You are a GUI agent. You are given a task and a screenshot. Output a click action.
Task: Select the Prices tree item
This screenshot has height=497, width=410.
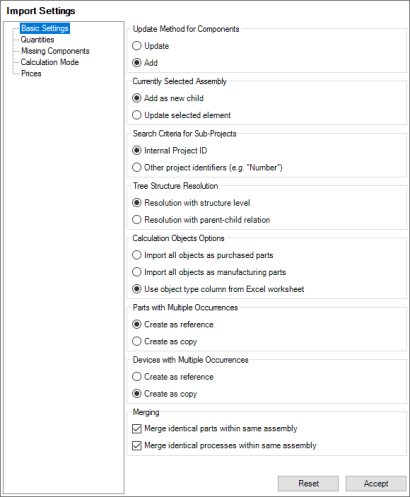pos(31,74)
